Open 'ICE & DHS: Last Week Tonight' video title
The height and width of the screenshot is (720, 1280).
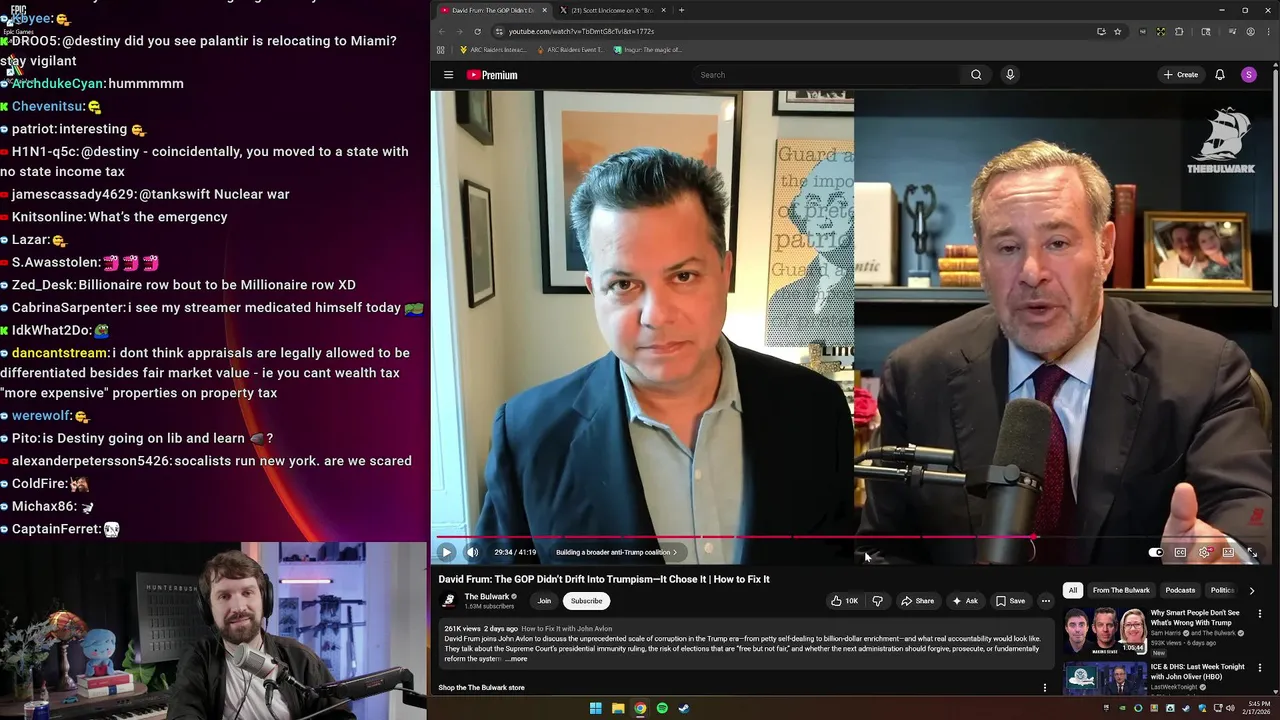1198,671
